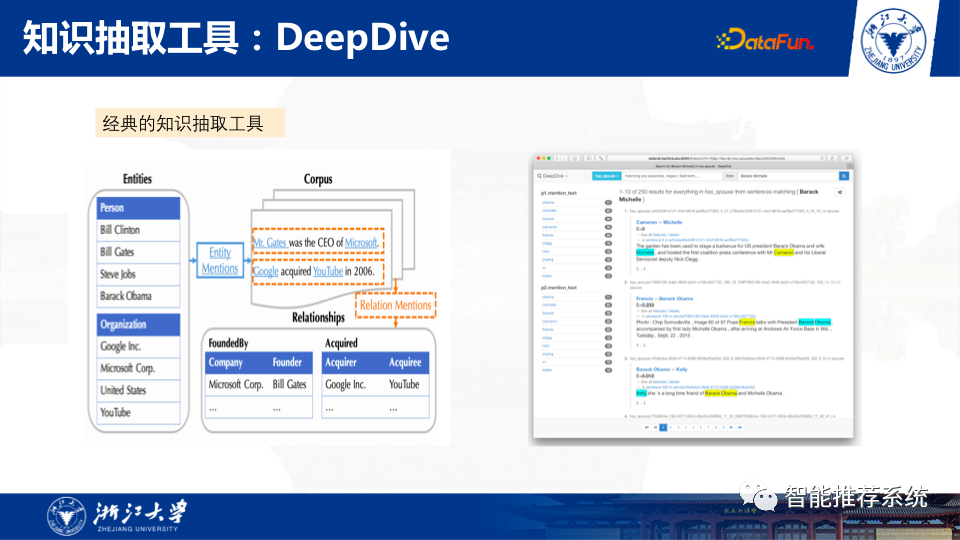Click 'Founder' header in FoundedBy table
Image resolution: width=960 pixels, height=540 pixels.
tap(287, 362)
